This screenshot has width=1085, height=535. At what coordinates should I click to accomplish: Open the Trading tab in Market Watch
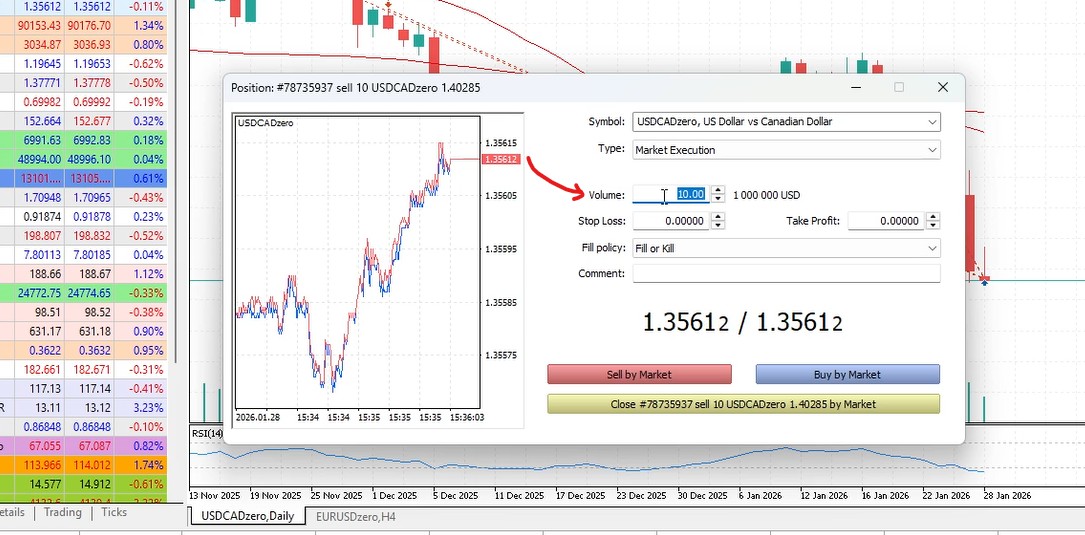tap(62, 512)
